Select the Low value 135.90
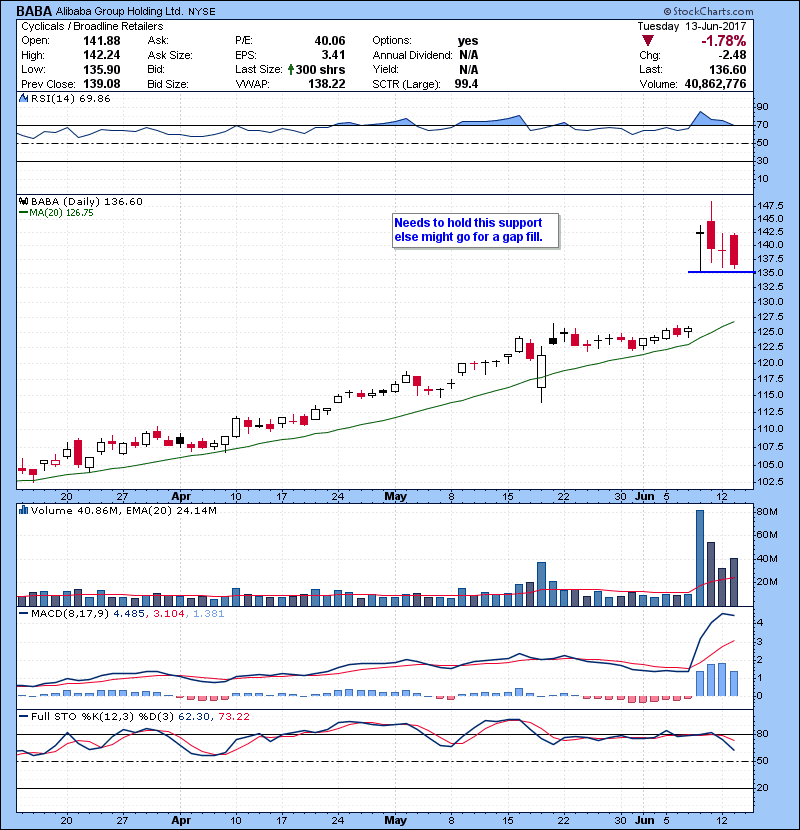The width and height of the screenshot is (800, 830). (101, 69)
